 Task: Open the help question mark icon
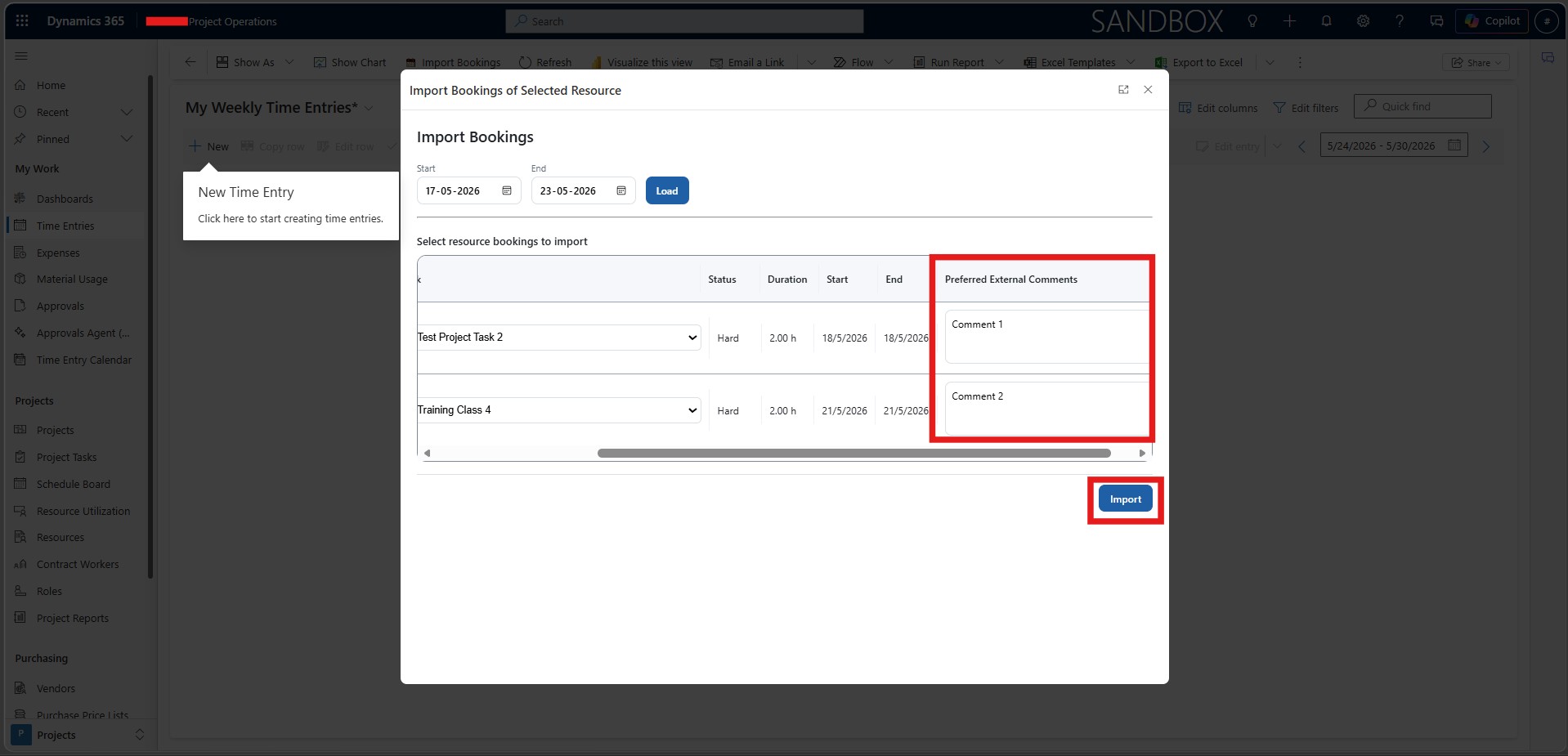click(1400, 21)
